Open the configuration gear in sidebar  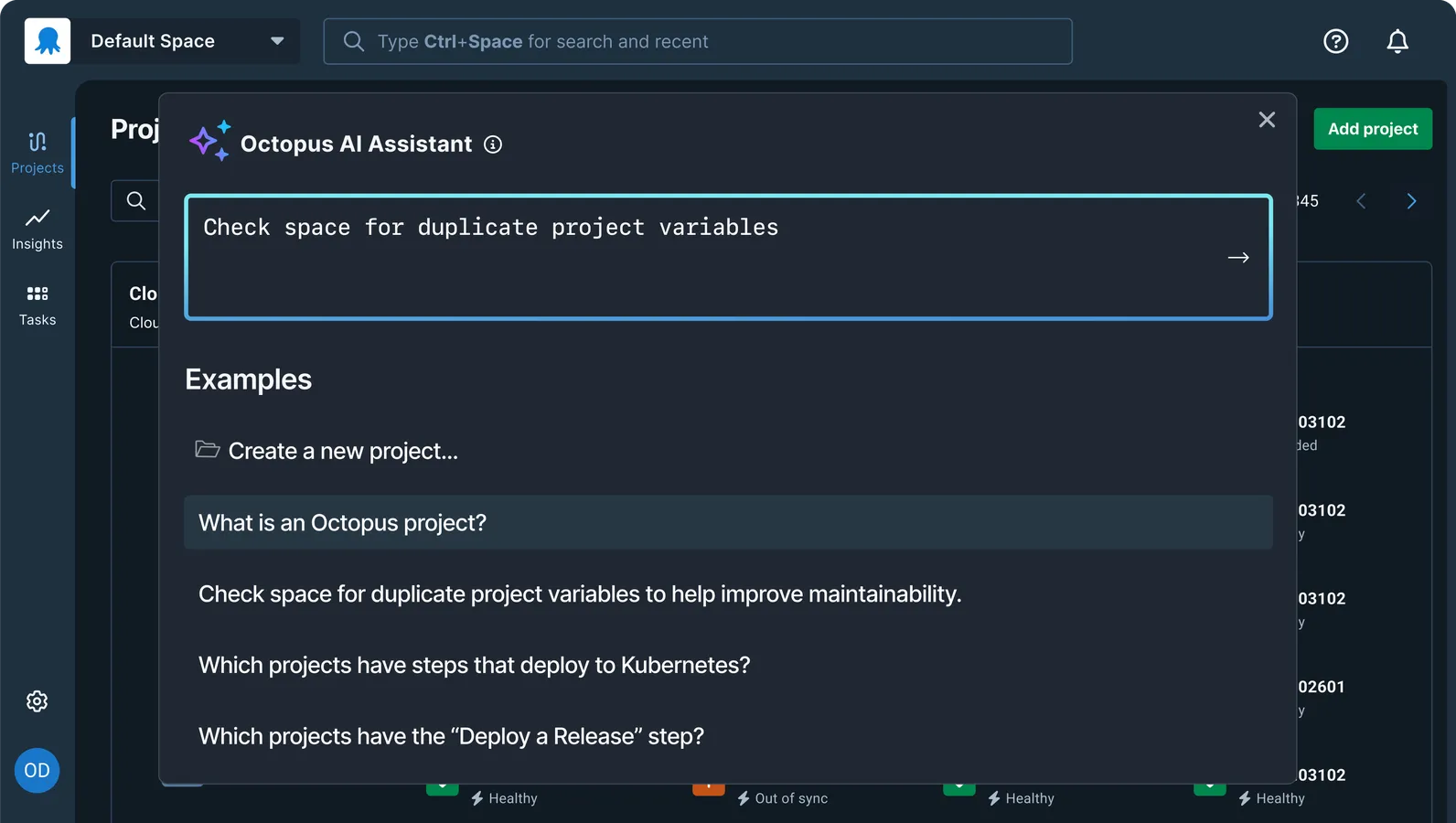coord(37,701)
